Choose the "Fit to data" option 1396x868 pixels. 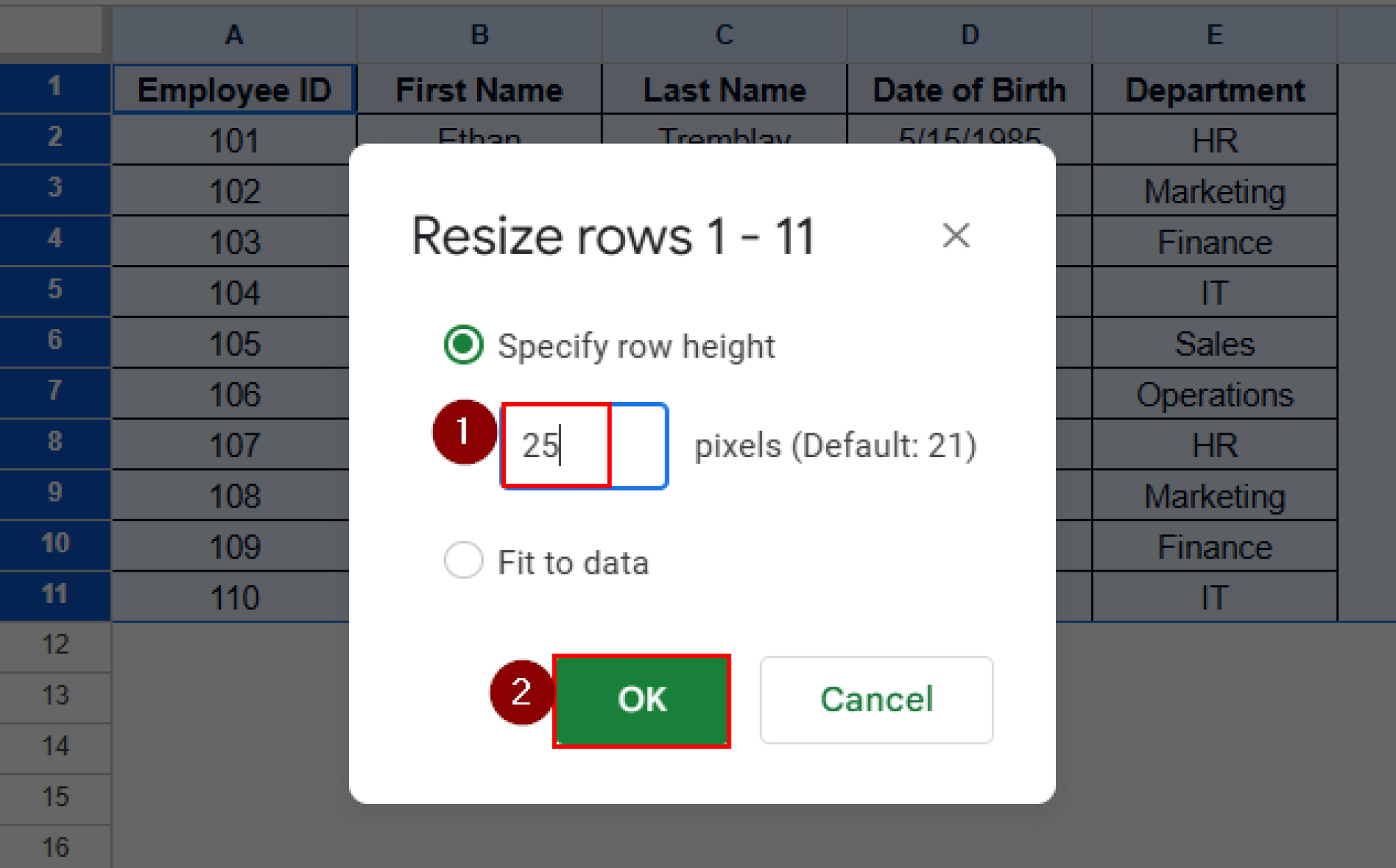point(463,561)
